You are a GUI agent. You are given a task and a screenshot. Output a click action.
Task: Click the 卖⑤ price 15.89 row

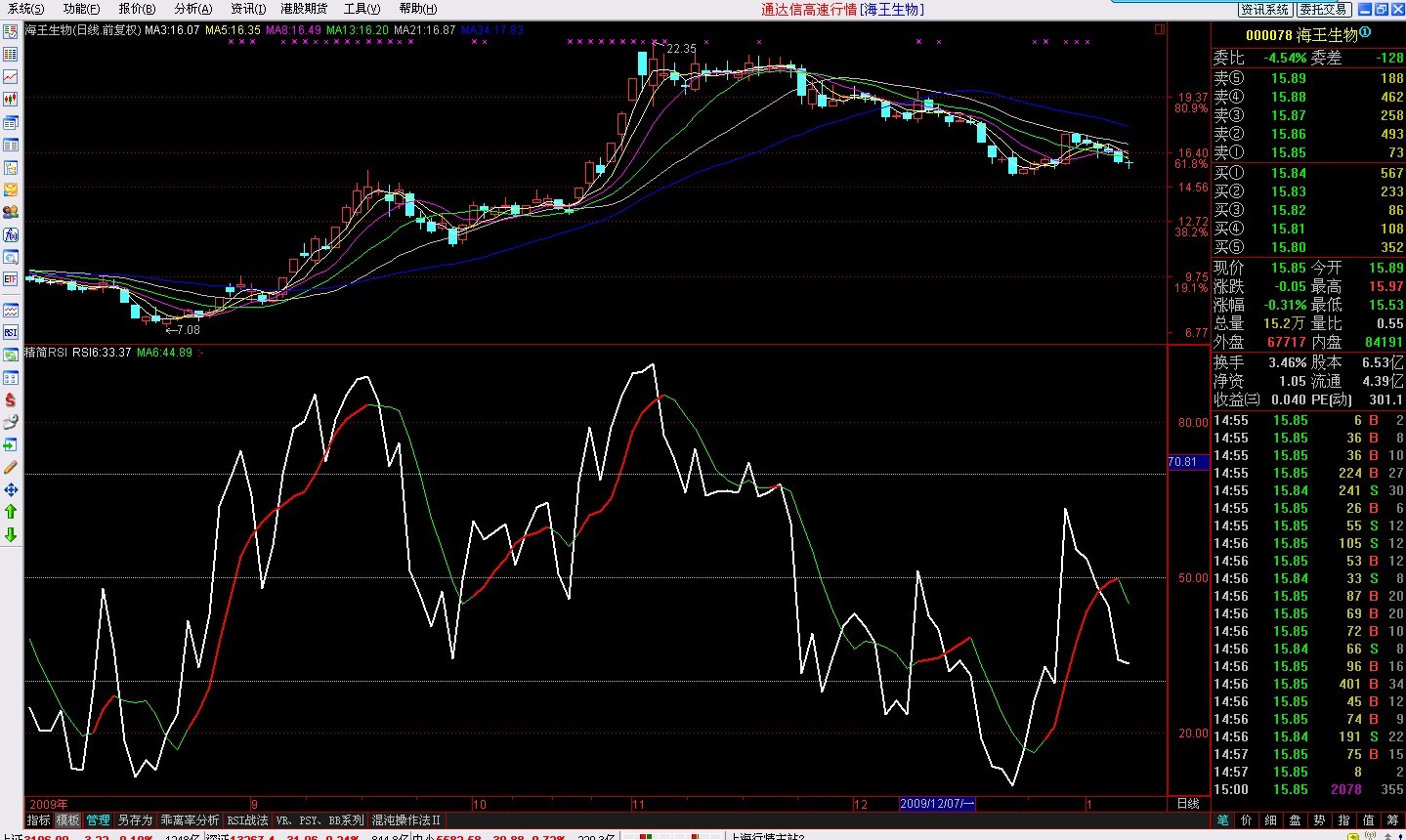[x=1308, y=78]
